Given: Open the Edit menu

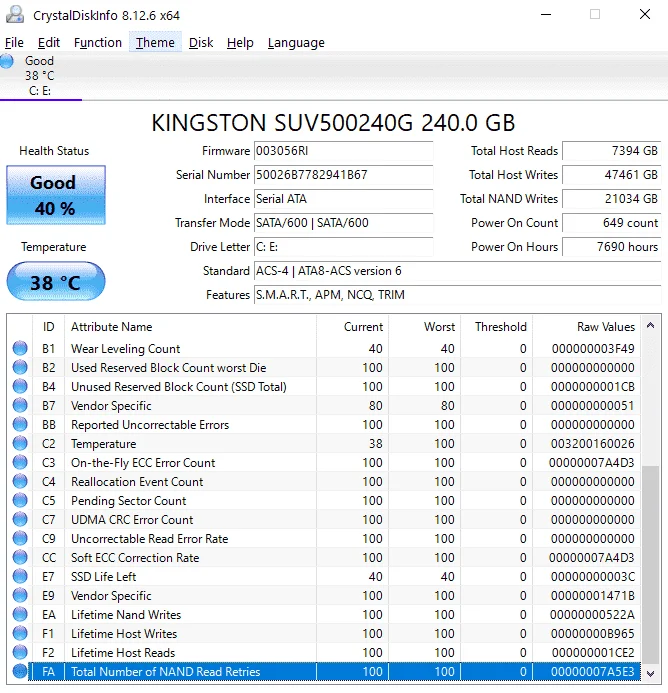Looking at the screenshot, I should coord(49,42).
